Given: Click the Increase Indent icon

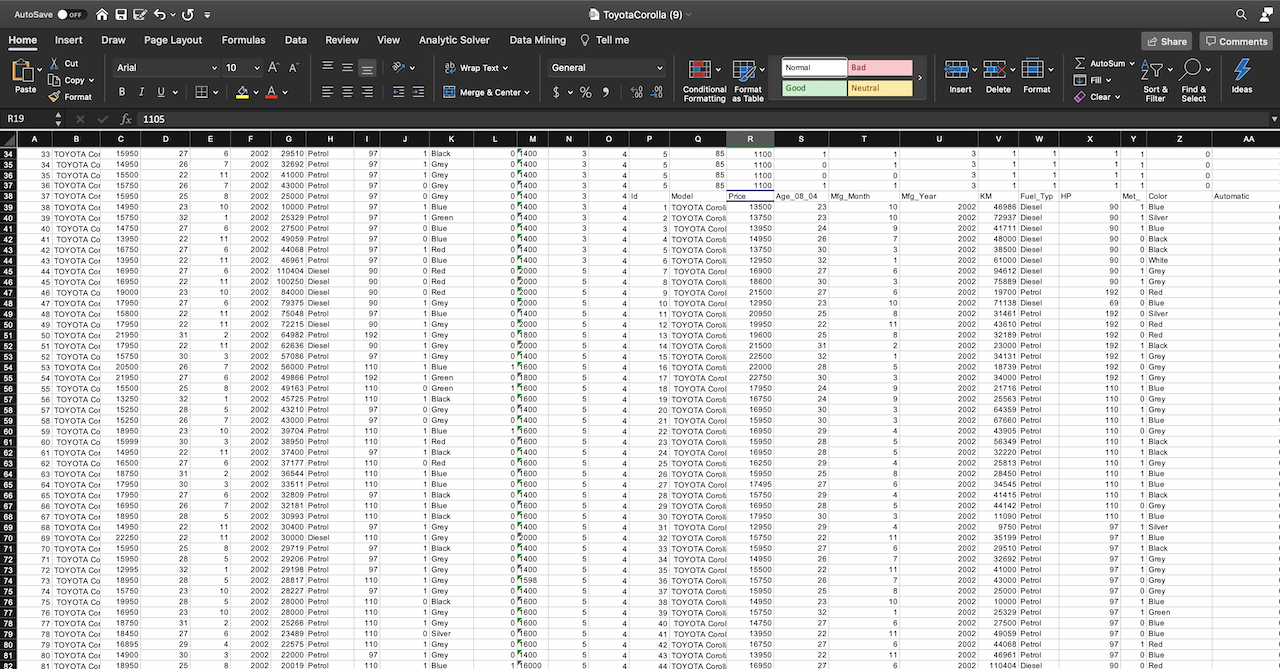Looking at the screenshot, I should point(417,92).
